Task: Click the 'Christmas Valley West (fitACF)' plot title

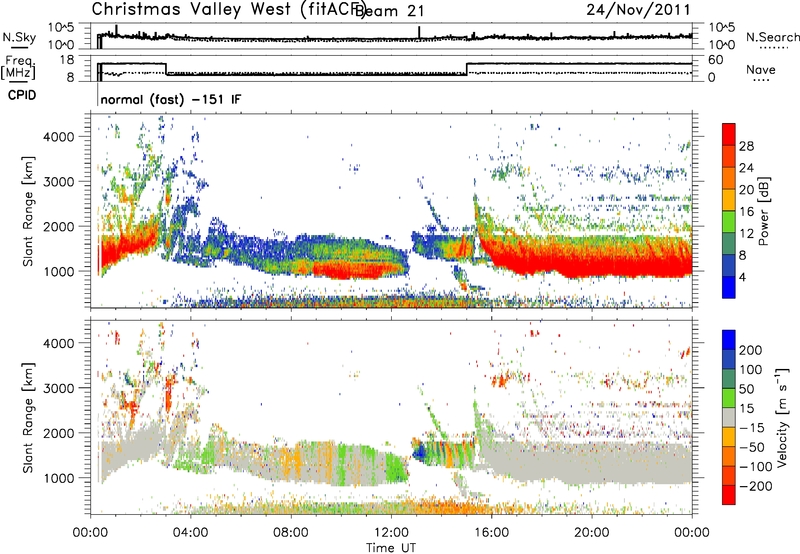Action: point(228,10)
